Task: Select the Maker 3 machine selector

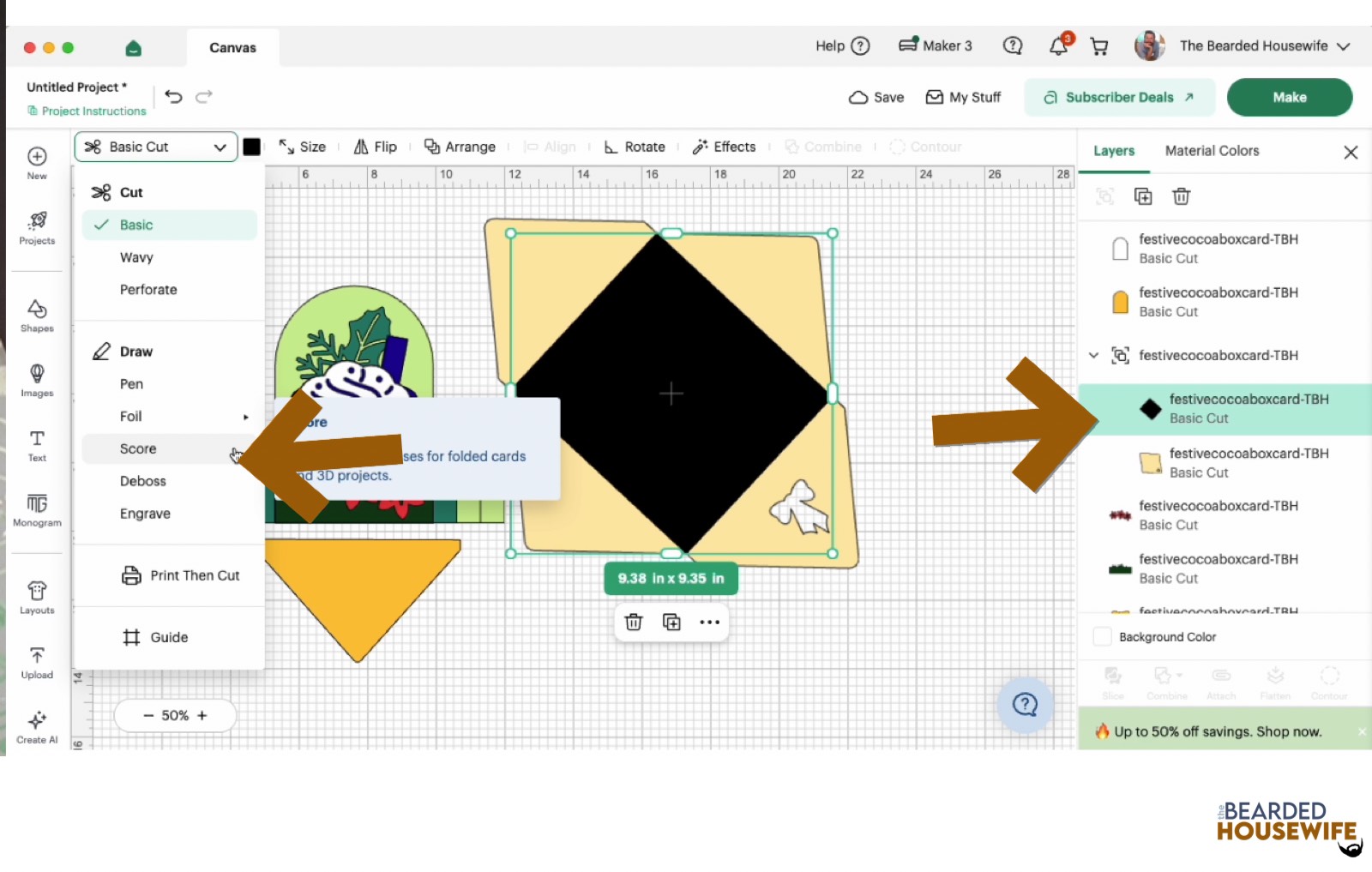Action: pyautogui.click(x=935, y=46)
